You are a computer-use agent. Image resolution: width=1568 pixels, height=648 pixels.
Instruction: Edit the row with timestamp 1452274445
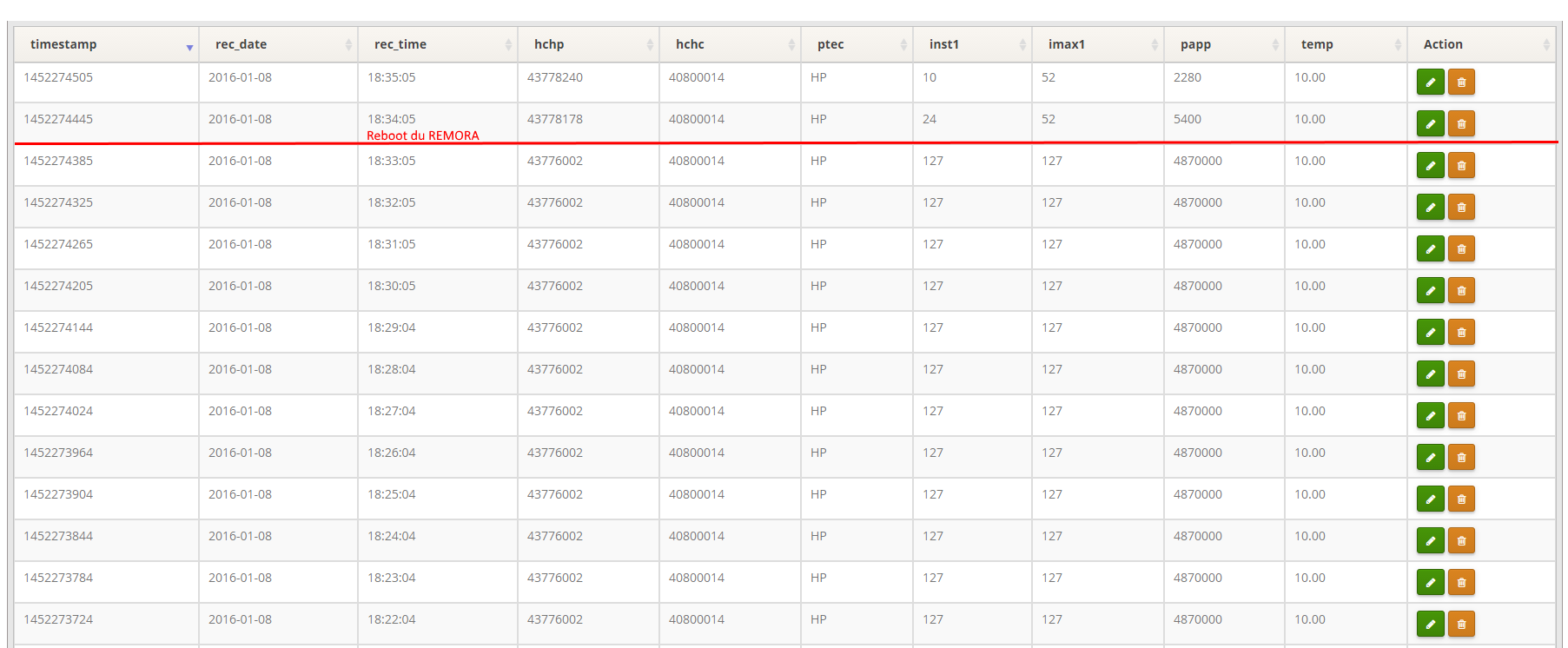coord(1430,123)
